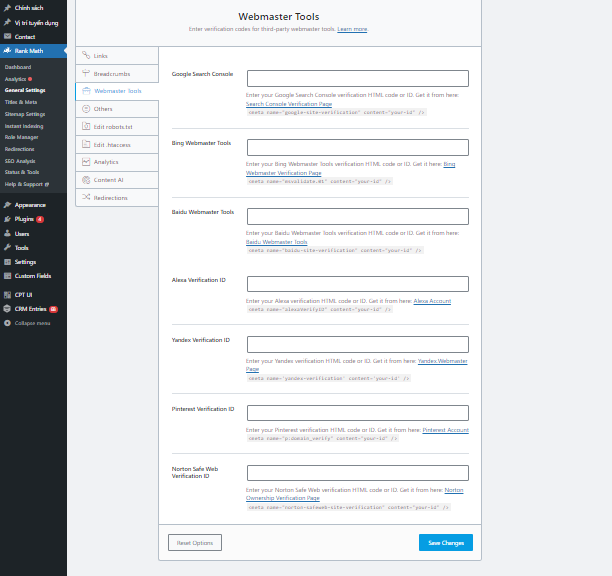
Task: Click the CRM Entries notification badge
Action: coord(53,309)
